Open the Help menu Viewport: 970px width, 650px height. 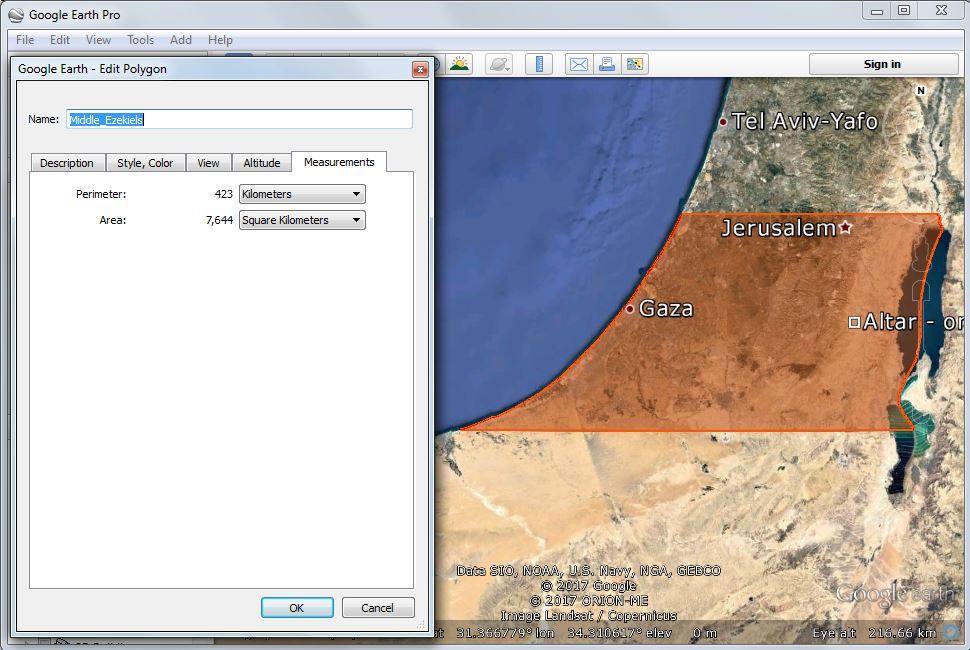[220, 40]
